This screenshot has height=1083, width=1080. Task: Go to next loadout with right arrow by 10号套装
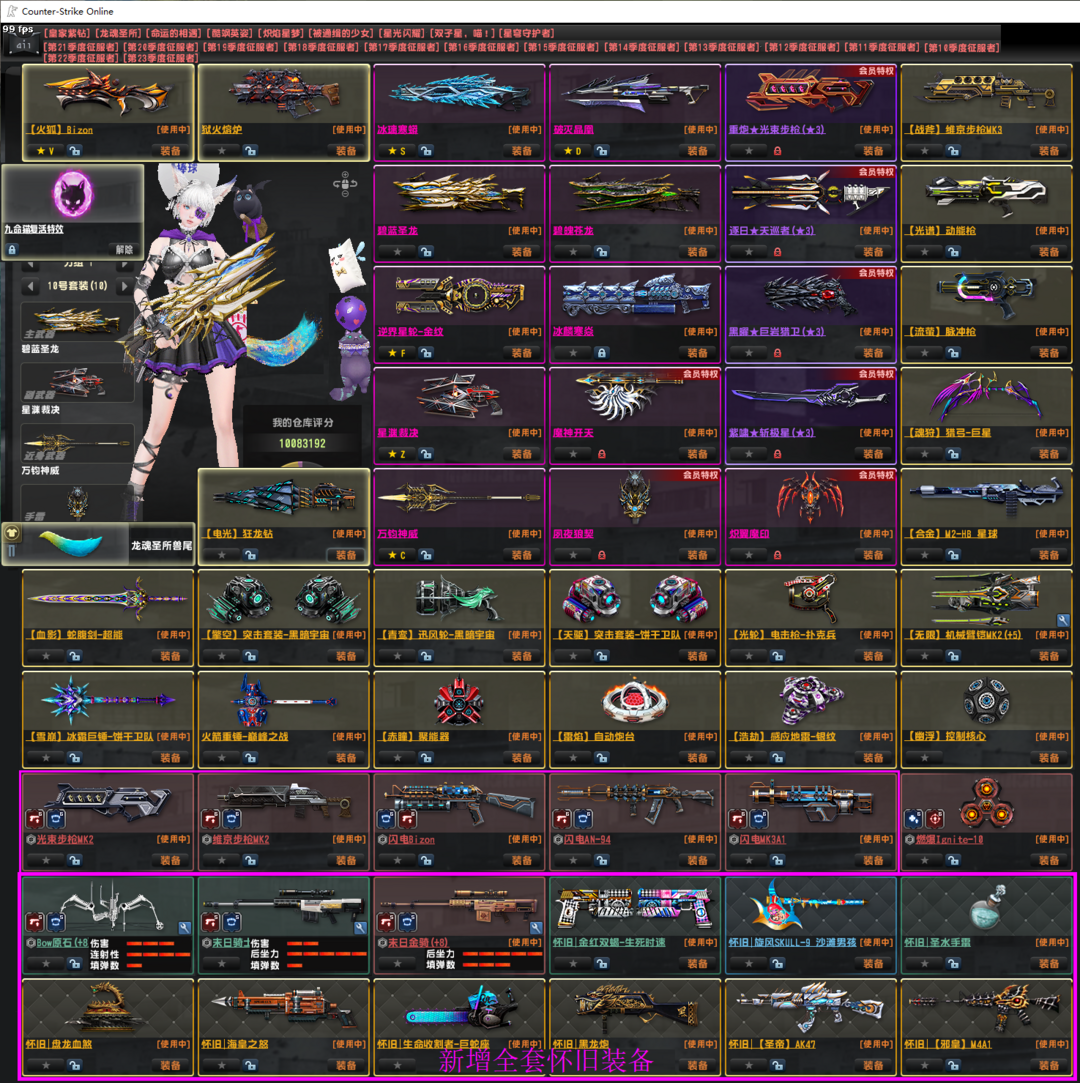click(x=124, y=287)
